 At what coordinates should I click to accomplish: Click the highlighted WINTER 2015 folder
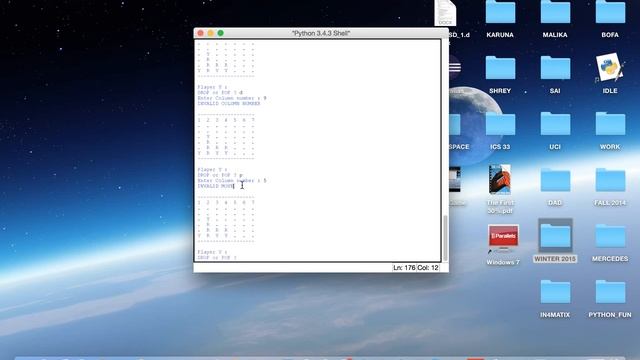[x=555, y=236]
